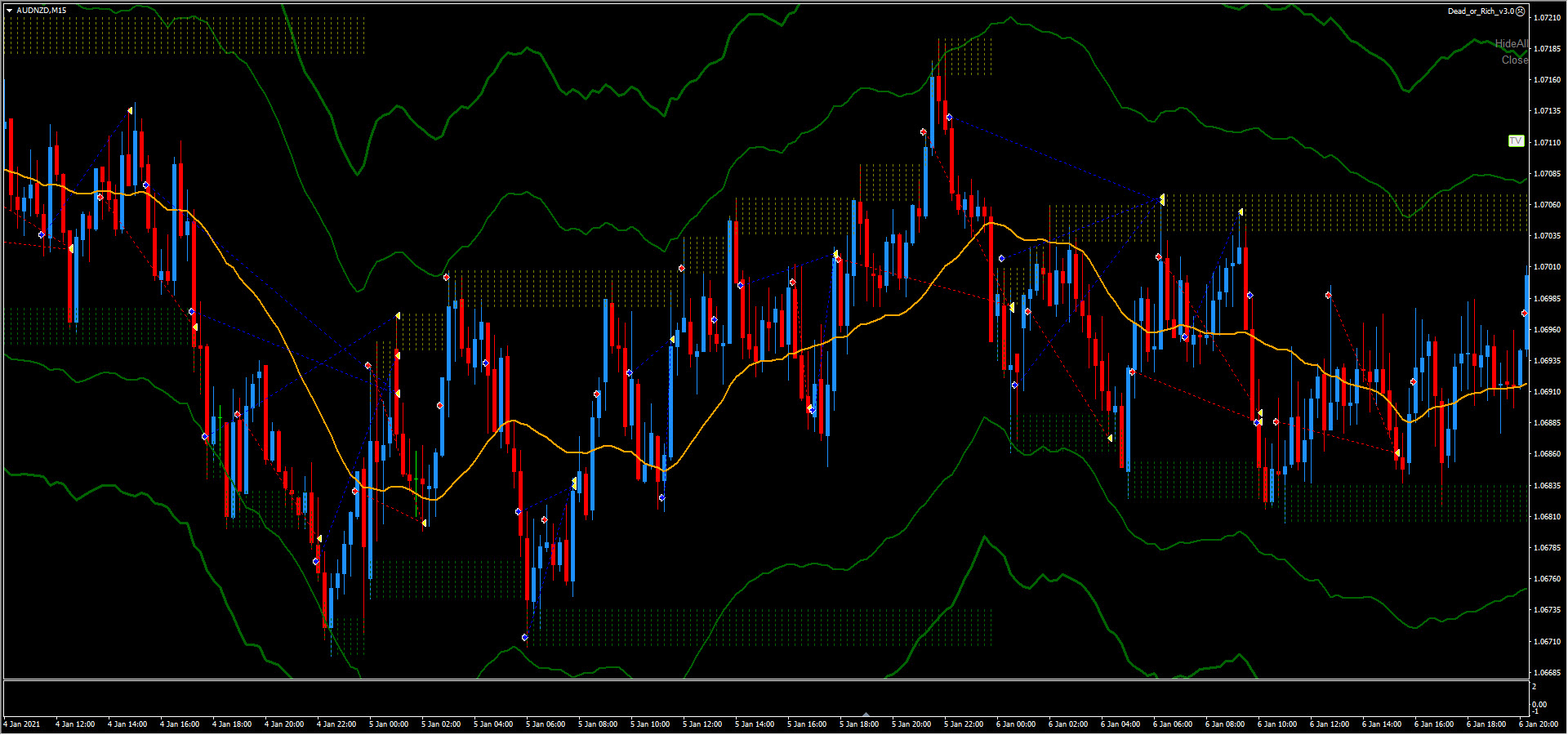The width and height of the screenshot is (1568, 735).
Task: Click the 1.07110 price scale label
Action: (x=1547, y=143)
